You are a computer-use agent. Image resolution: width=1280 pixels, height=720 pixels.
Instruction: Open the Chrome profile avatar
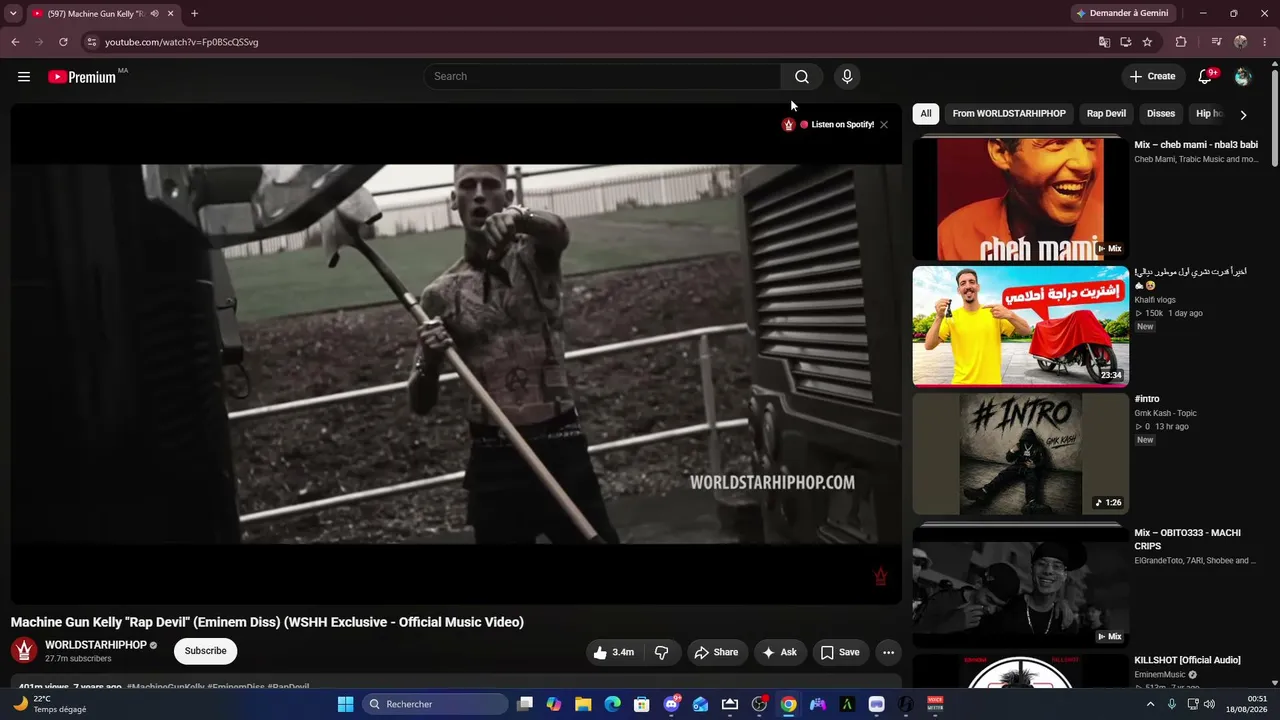pos(1241,42)
